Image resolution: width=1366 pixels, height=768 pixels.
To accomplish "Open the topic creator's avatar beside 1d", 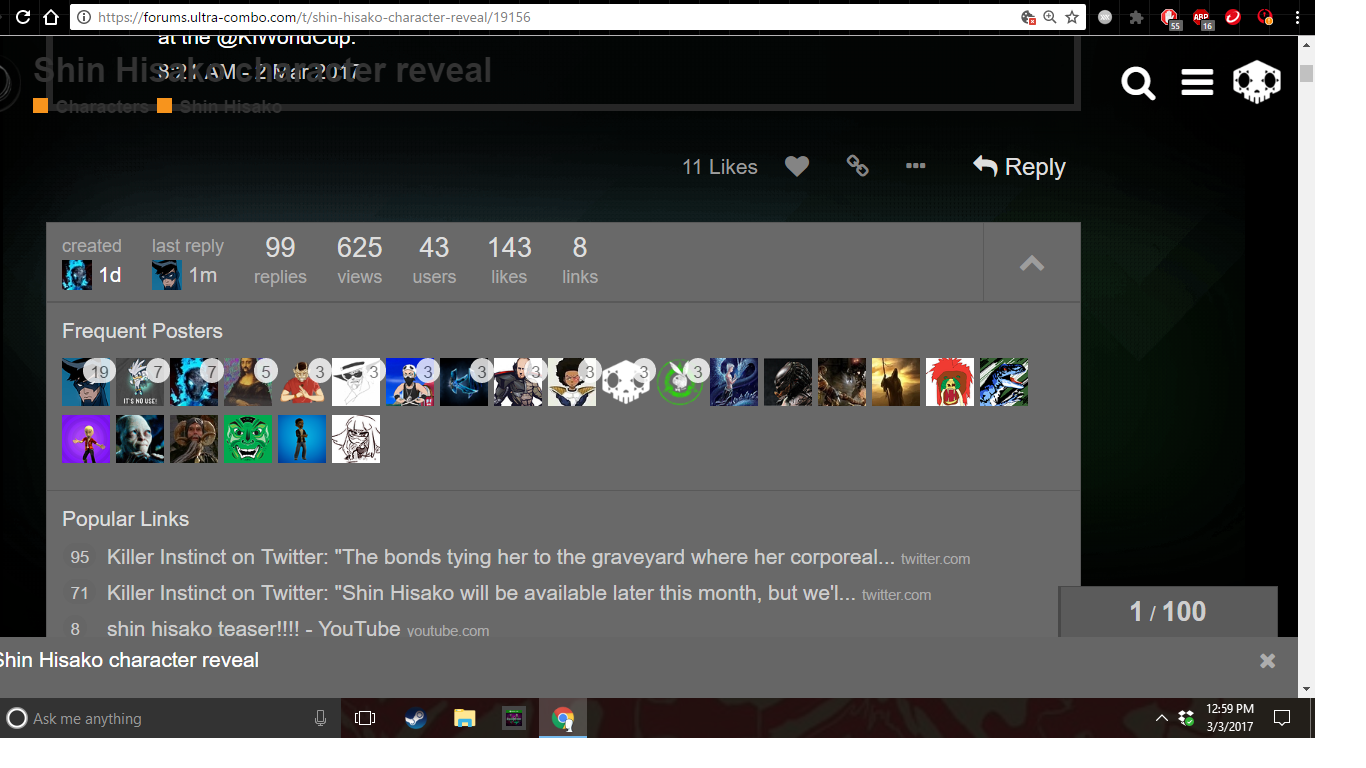I will pos(77,275).
